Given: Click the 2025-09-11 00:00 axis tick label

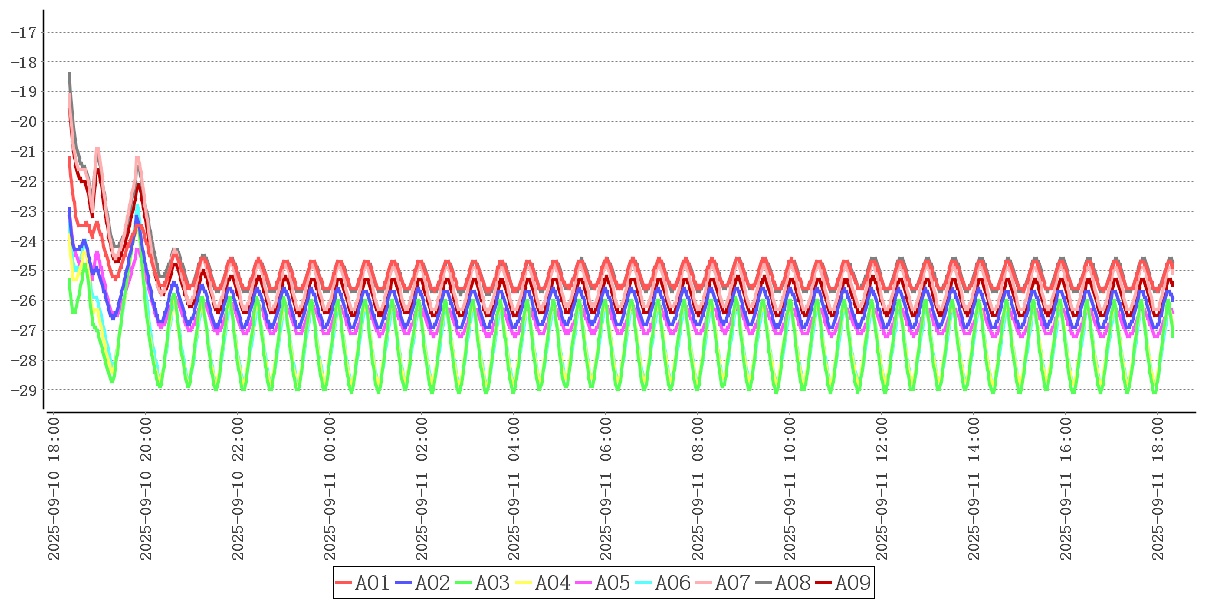Looking at the screenshot, I should point(330,489).
